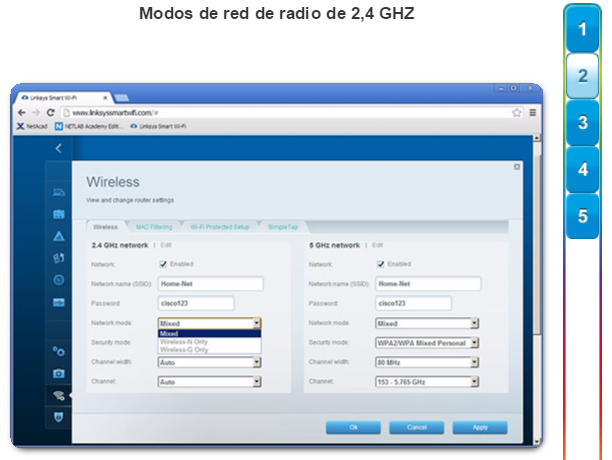Open the 5 GHz Channel 153 dropdown
Viewport: 612px width, 460px height.
click(x=427, y=382)
